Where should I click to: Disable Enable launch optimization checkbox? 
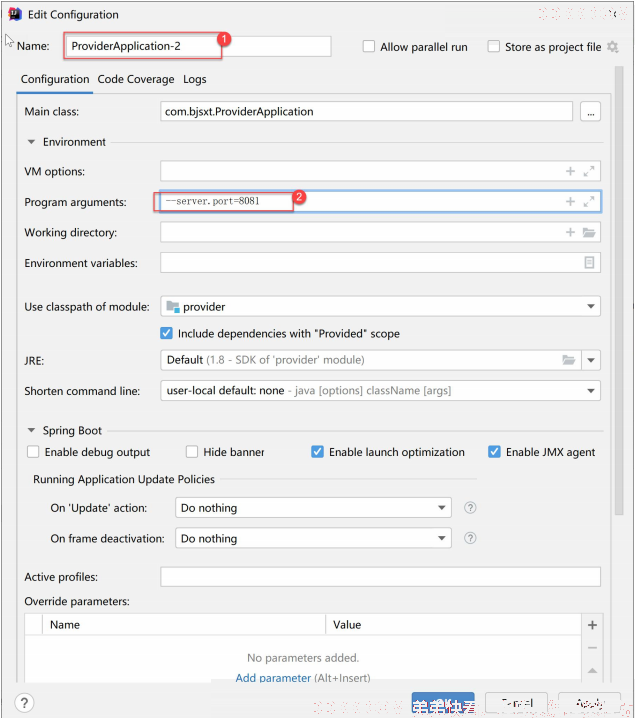click(317, 452)
